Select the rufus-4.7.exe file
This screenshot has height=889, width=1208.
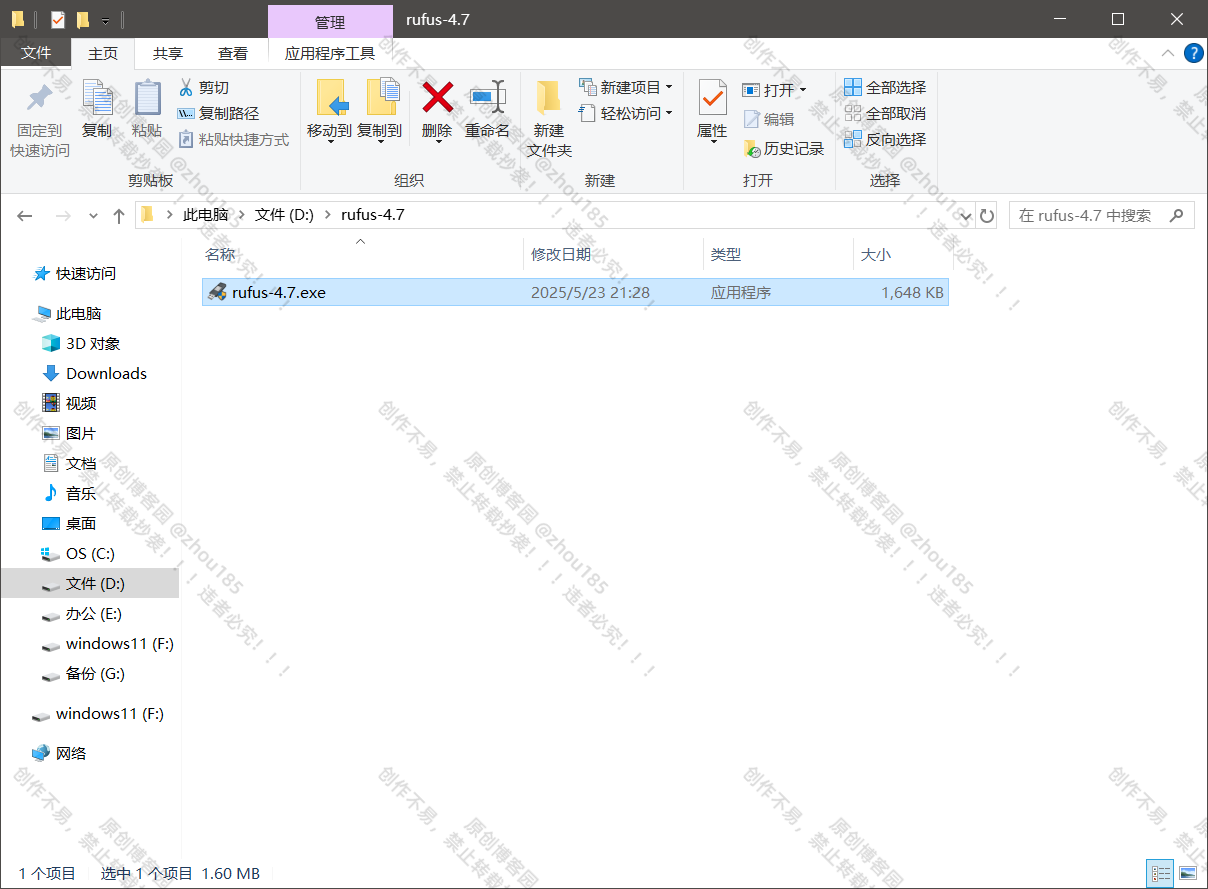[278, 293]
